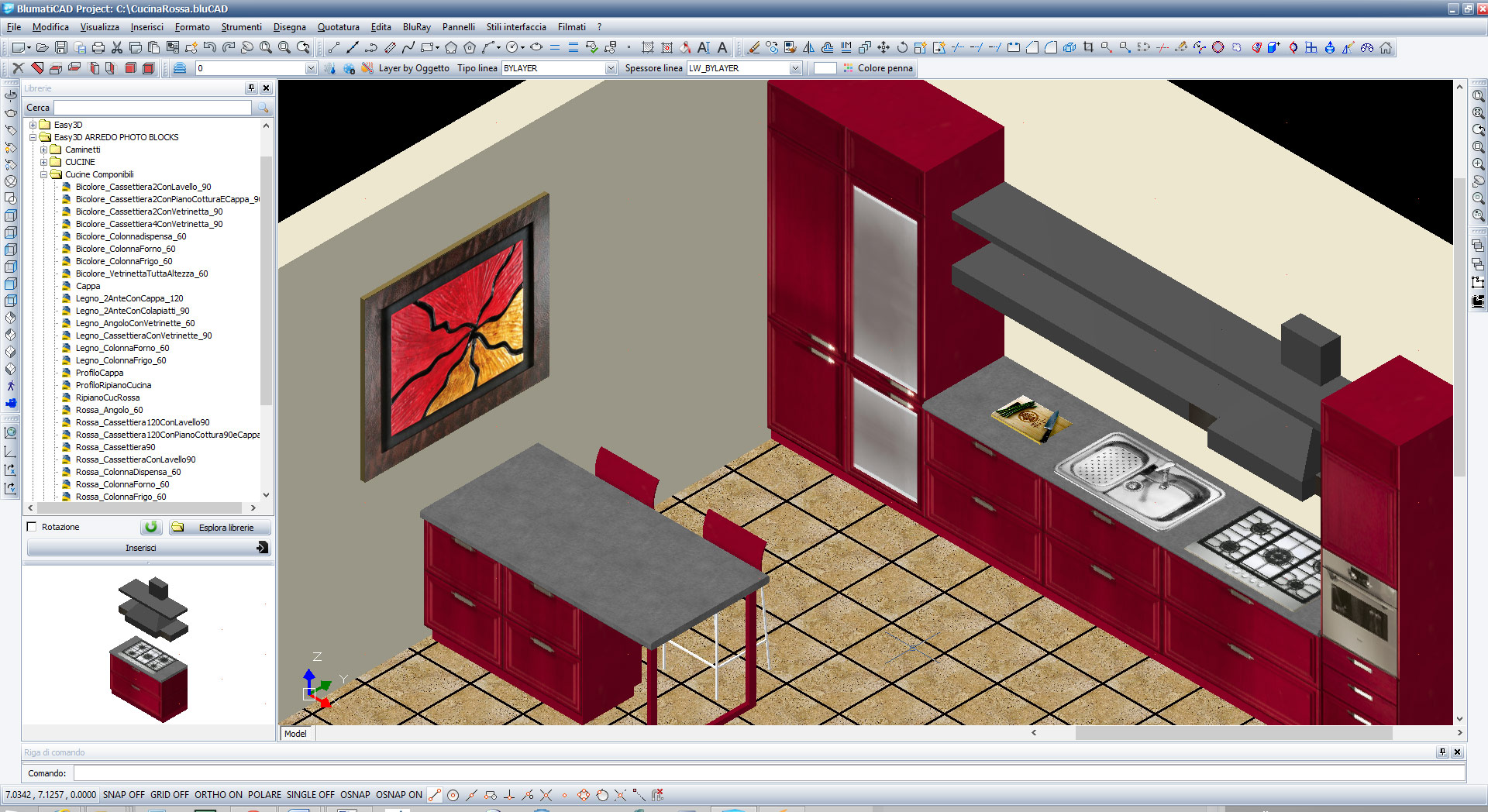Viewport: 1488px width, 812px height.
Task: Click the single-line Text tool icon
Action: pos(722,48)
